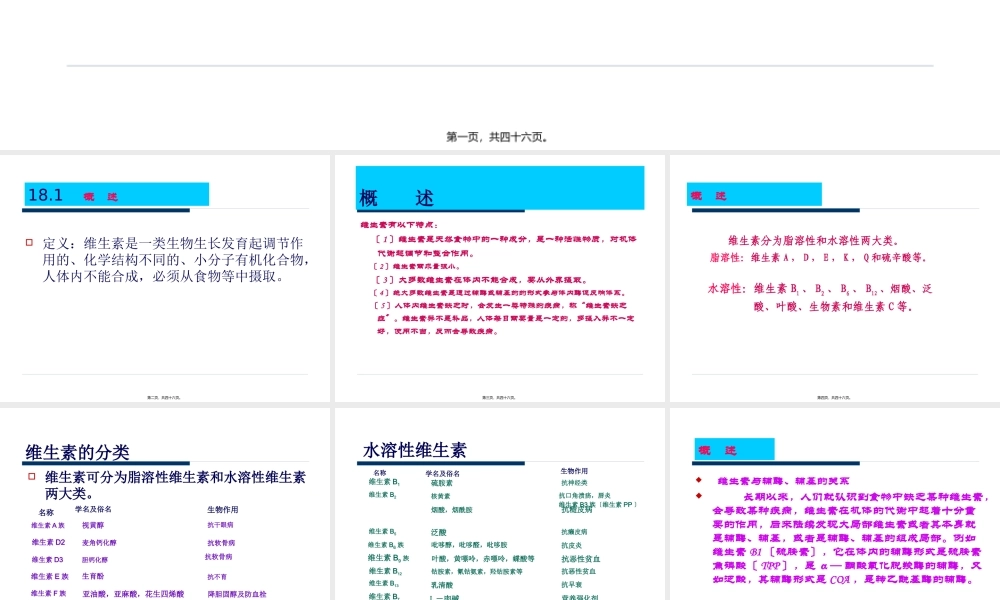This screenshot has height=600, width=1000.
Task: Select the "定义：维生素是一类" definition paragraph
Action: pyautogui.click(x=172, y=259)
